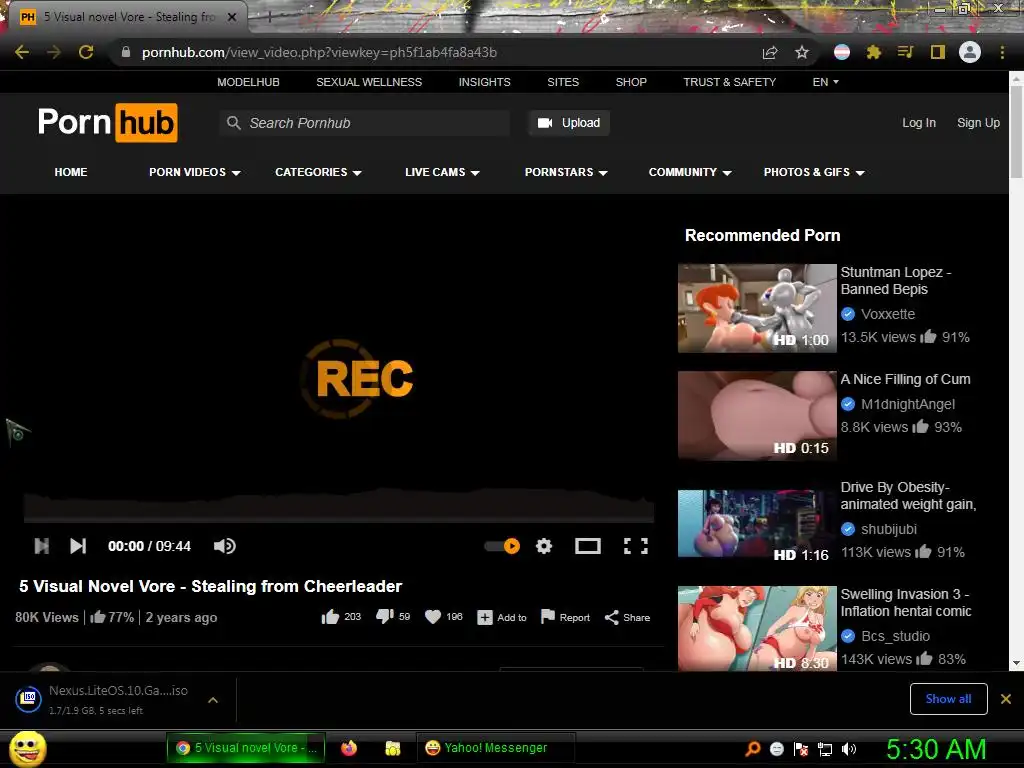Viewport: 1024px width, 768px height.
Task: Expand the Categories dropdown
Action: (x=318, y=172)
